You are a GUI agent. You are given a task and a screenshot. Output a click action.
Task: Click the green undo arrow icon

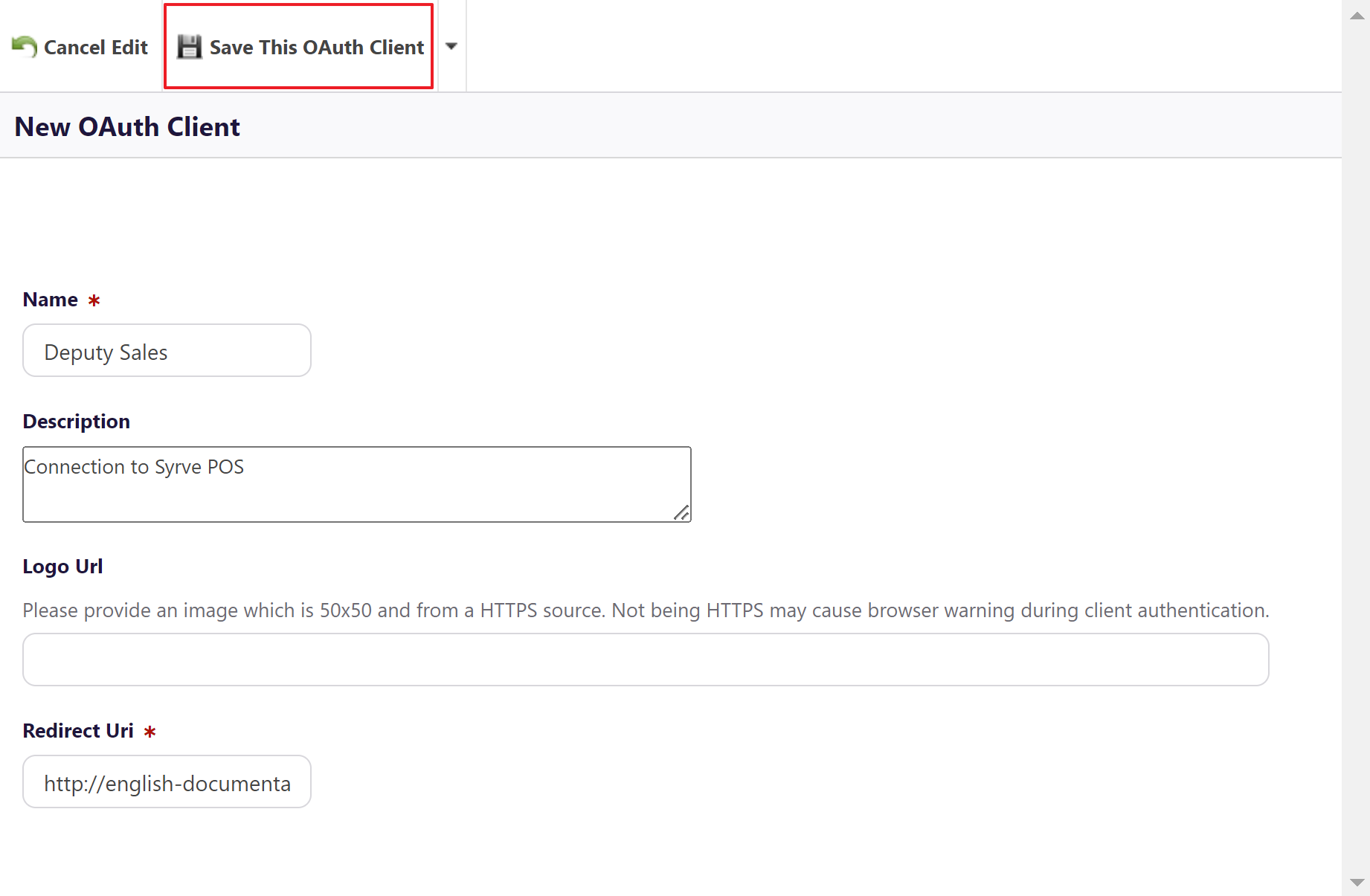[25, 47]
